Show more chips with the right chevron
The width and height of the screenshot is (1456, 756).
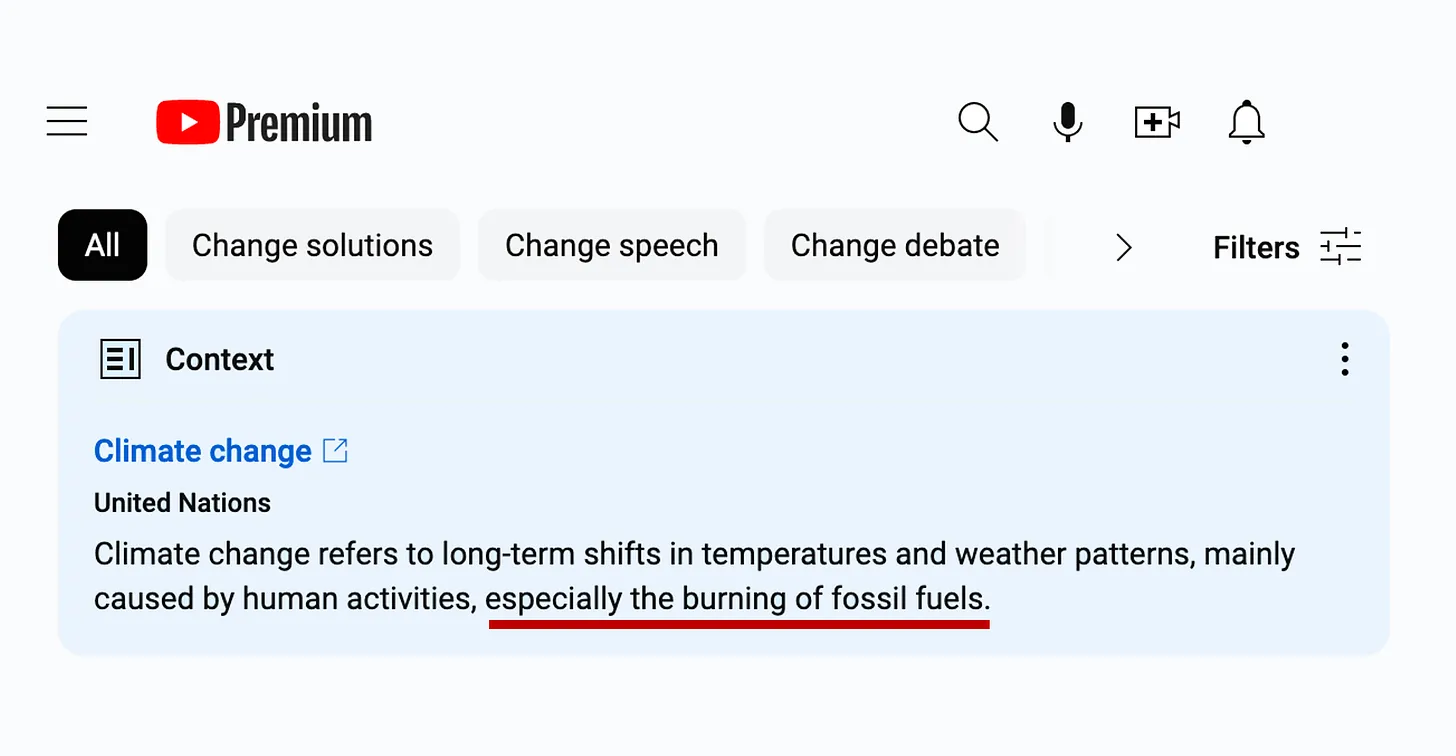pos(1124,247)
